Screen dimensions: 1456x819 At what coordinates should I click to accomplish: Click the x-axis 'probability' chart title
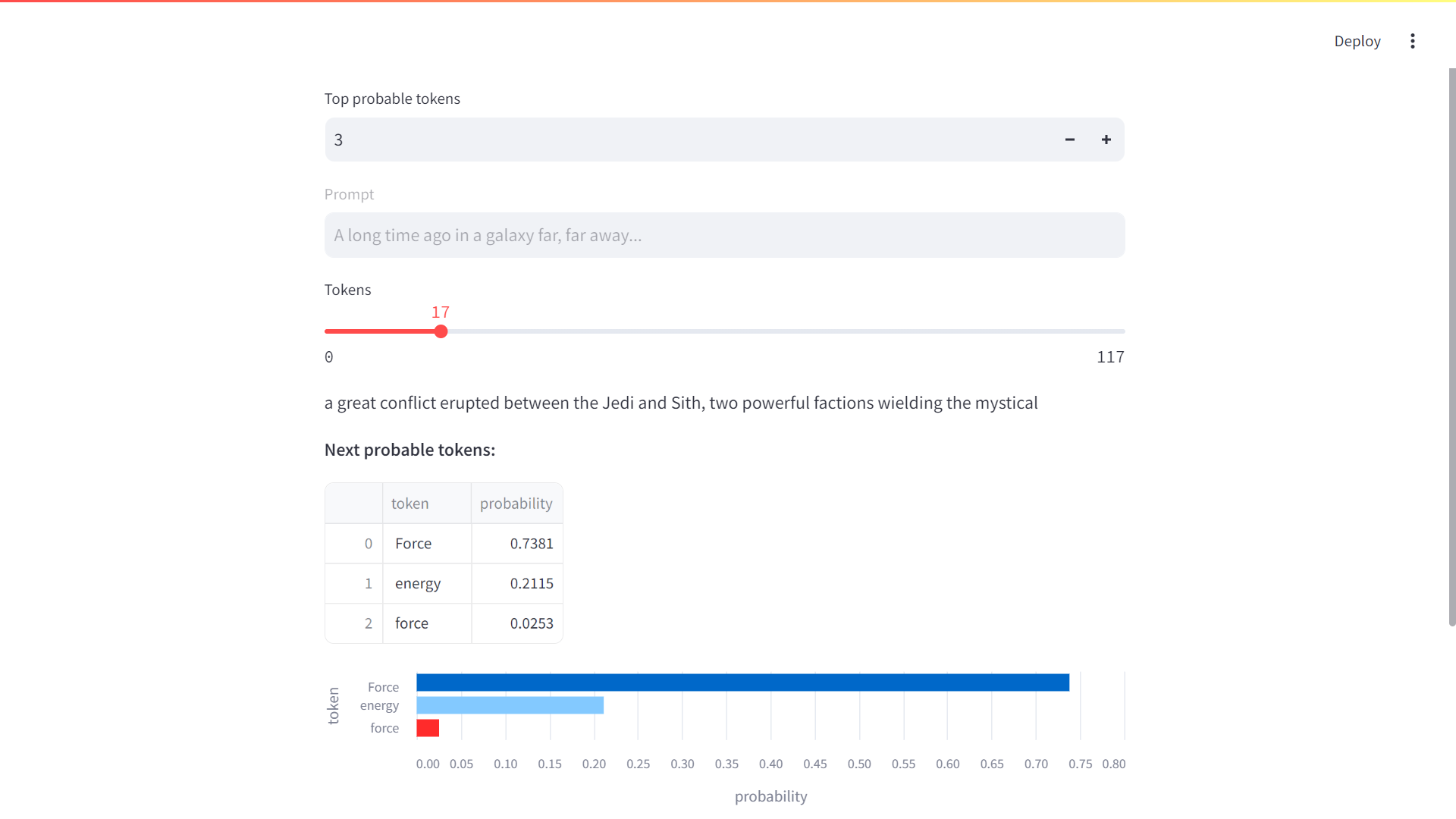click(770, 796)
